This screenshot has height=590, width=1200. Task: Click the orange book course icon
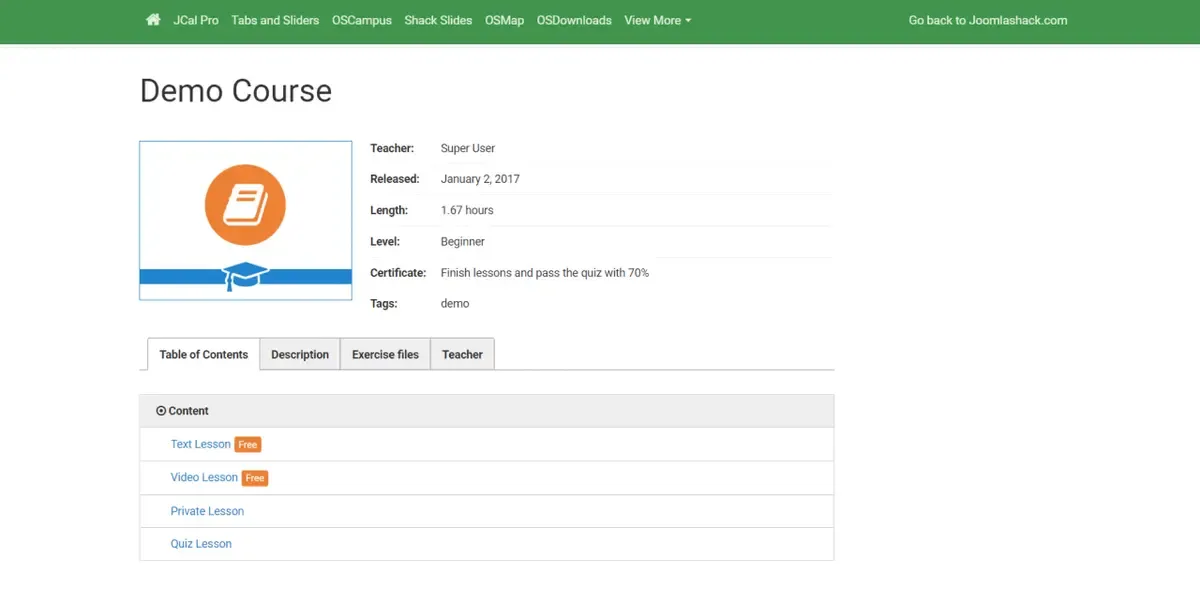point(245,205)
